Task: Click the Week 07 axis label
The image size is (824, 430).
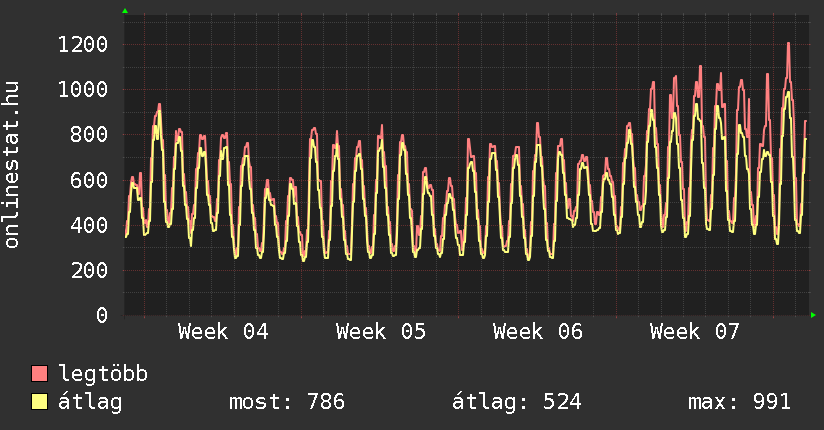Action: click(x=695, y=331)
